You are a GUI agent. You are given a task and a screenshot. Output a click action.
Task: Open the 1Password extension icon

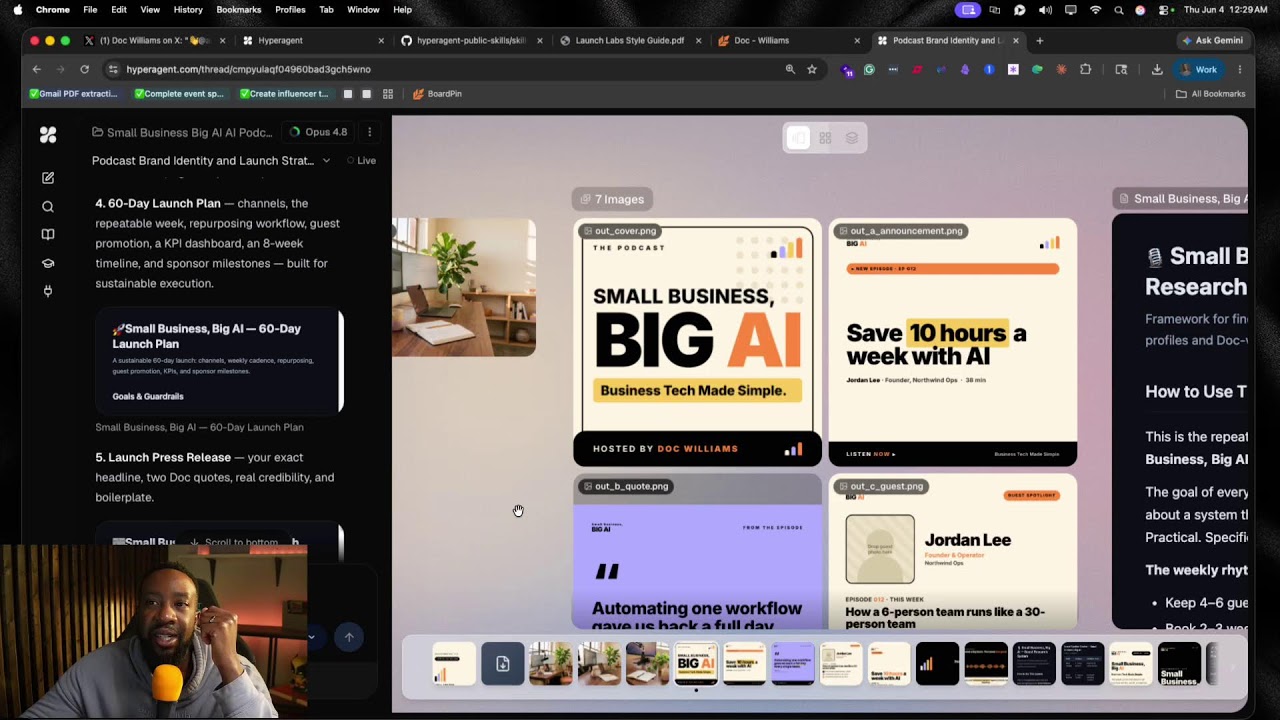(x=989, y=70)
